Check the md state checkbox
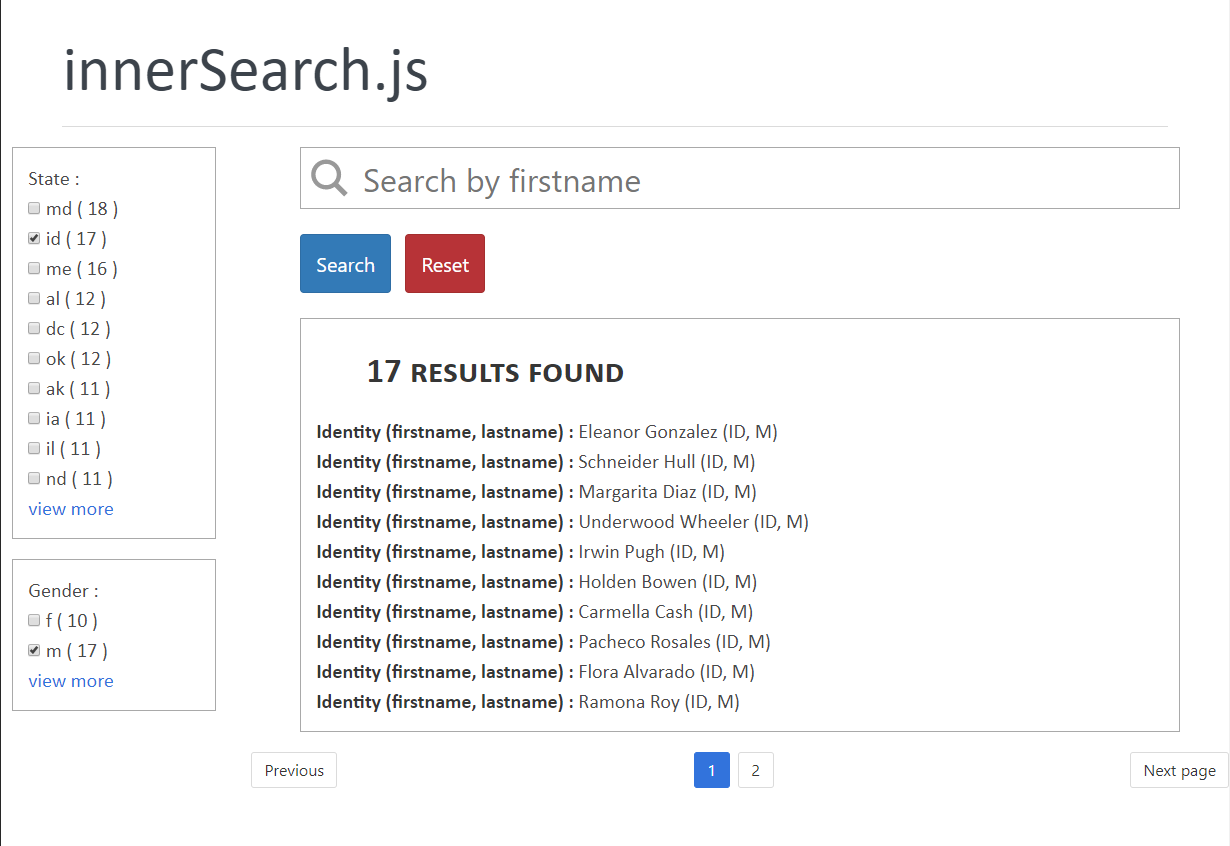 click(x=34, y=209)
